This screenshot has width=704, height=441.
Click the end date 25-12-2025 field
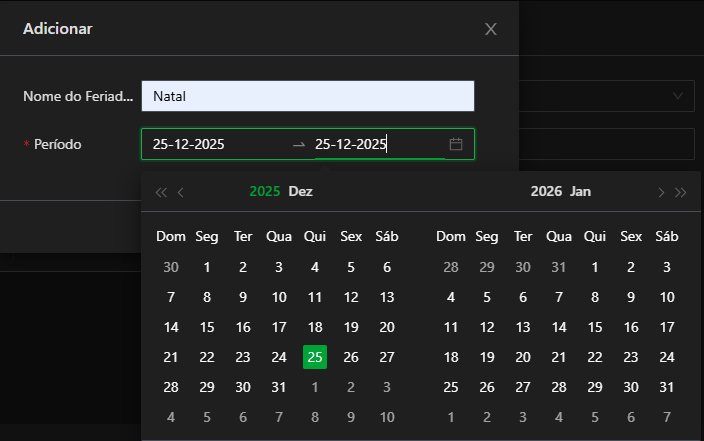[379, 144]
